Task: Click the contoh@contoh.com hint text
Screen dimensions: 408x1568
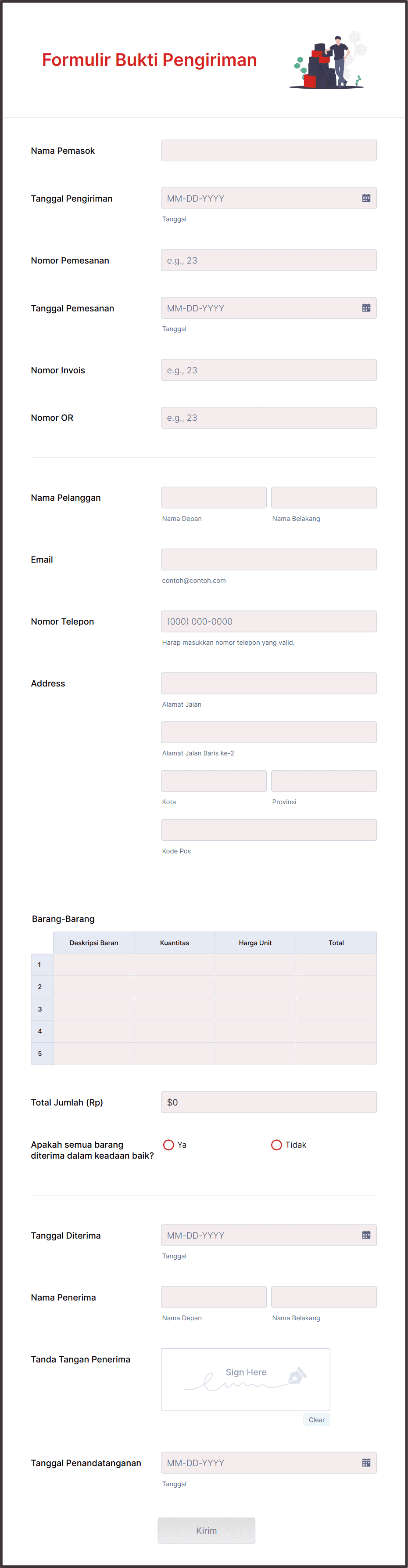Action: coord(194,581)
